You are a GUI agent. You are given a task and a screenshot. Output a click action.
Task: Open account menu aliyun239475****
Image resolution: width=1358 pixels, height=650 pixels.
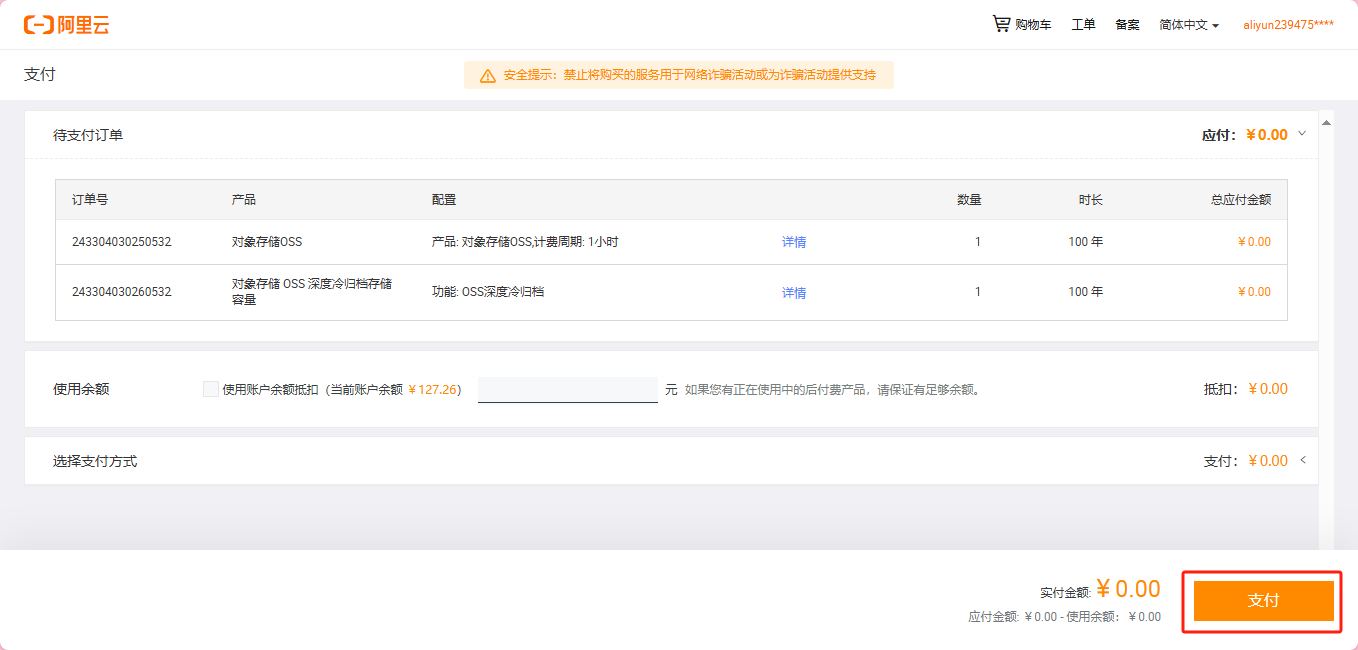click(x=1288, y=25)
